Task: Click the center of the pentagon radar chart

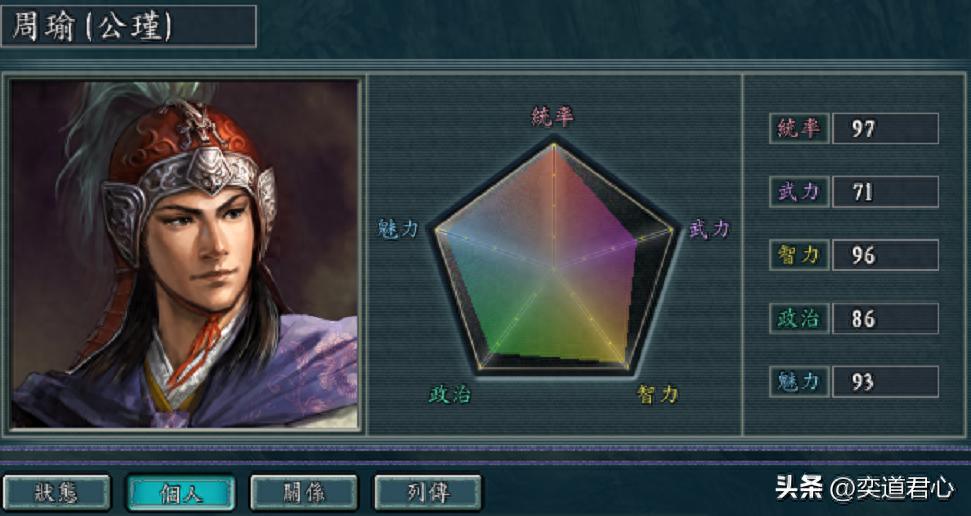Action: [553, 268]
